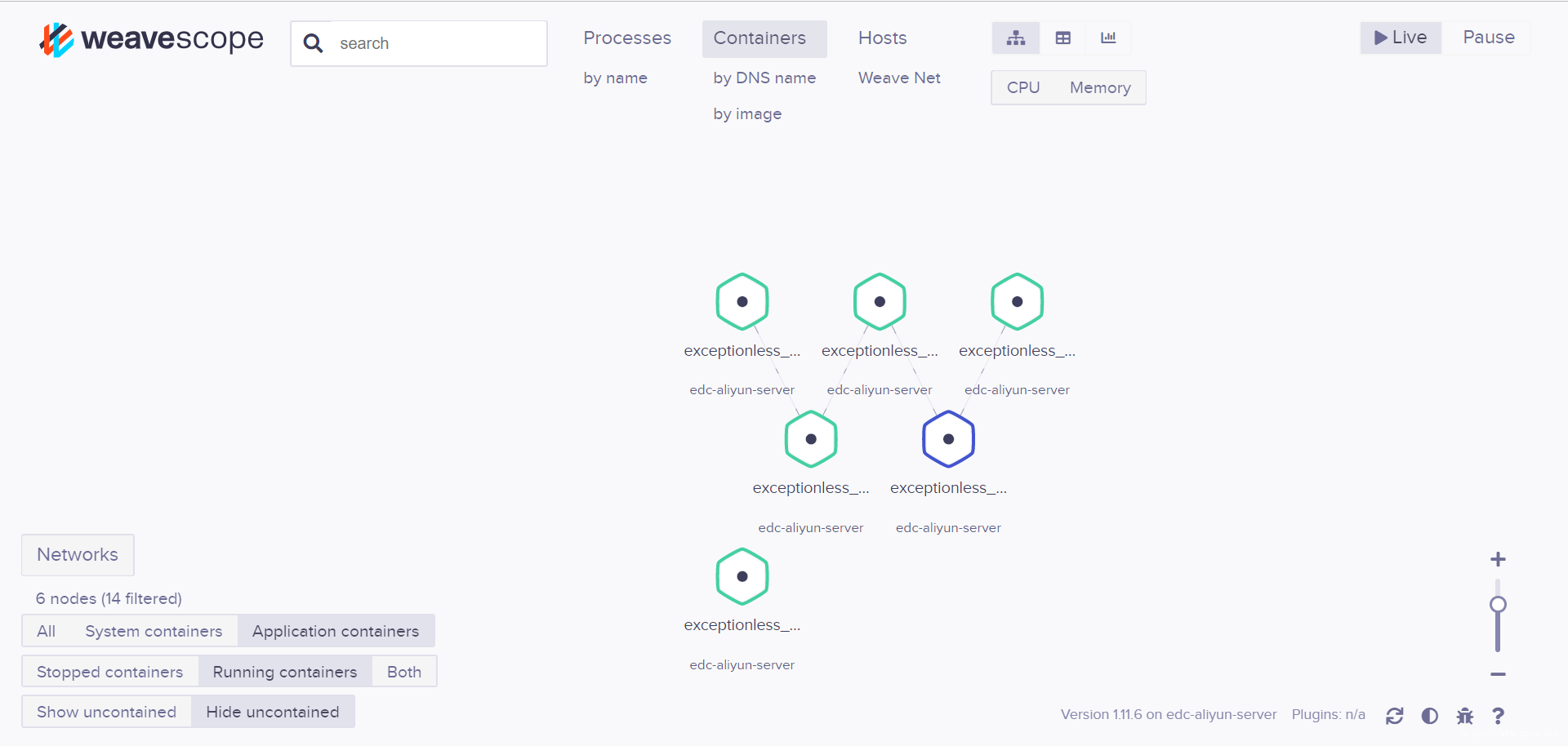
Task: Click the zoom slider handle
Action: [1498, 605]
